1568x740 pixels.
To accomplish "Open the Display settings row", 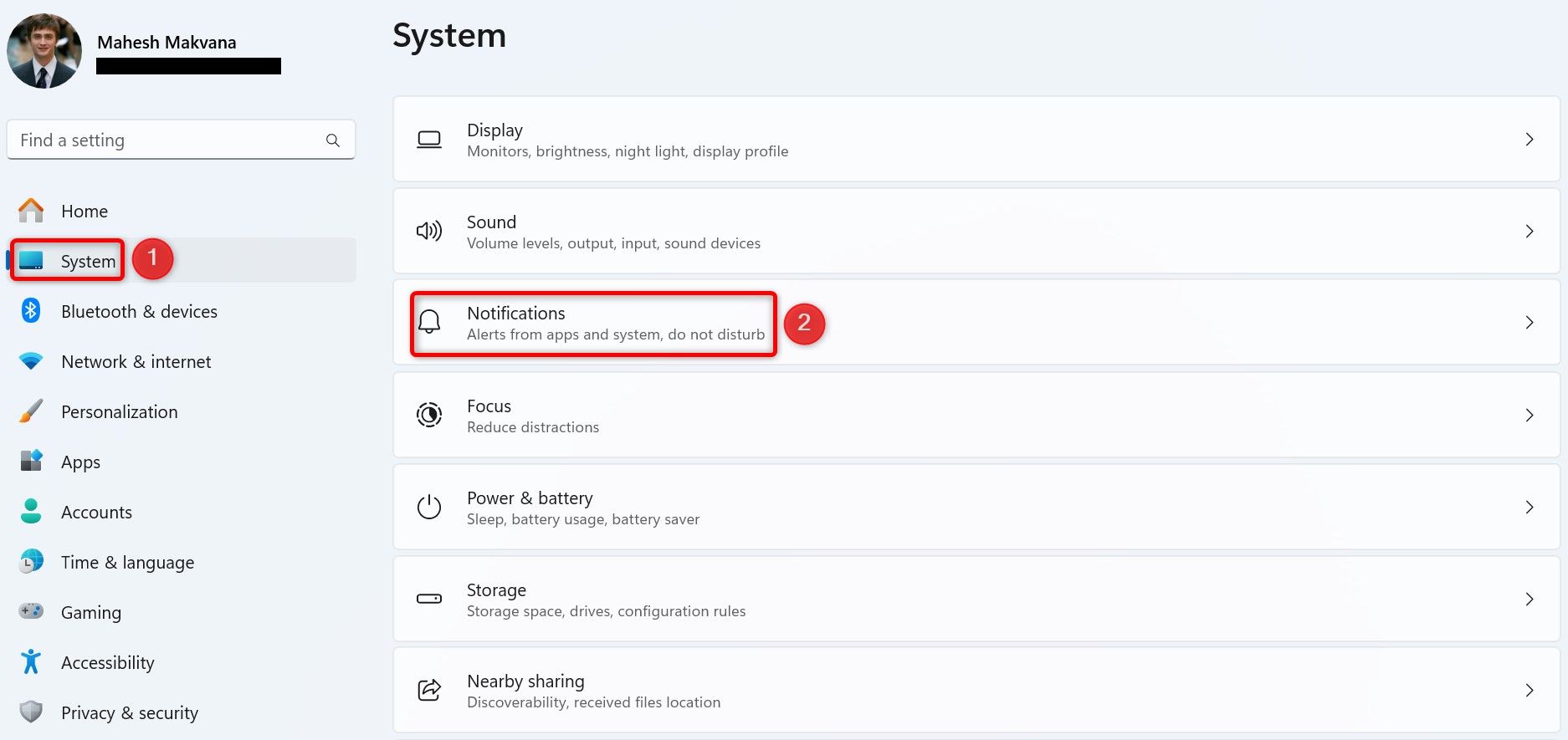I will pos(976,140).
